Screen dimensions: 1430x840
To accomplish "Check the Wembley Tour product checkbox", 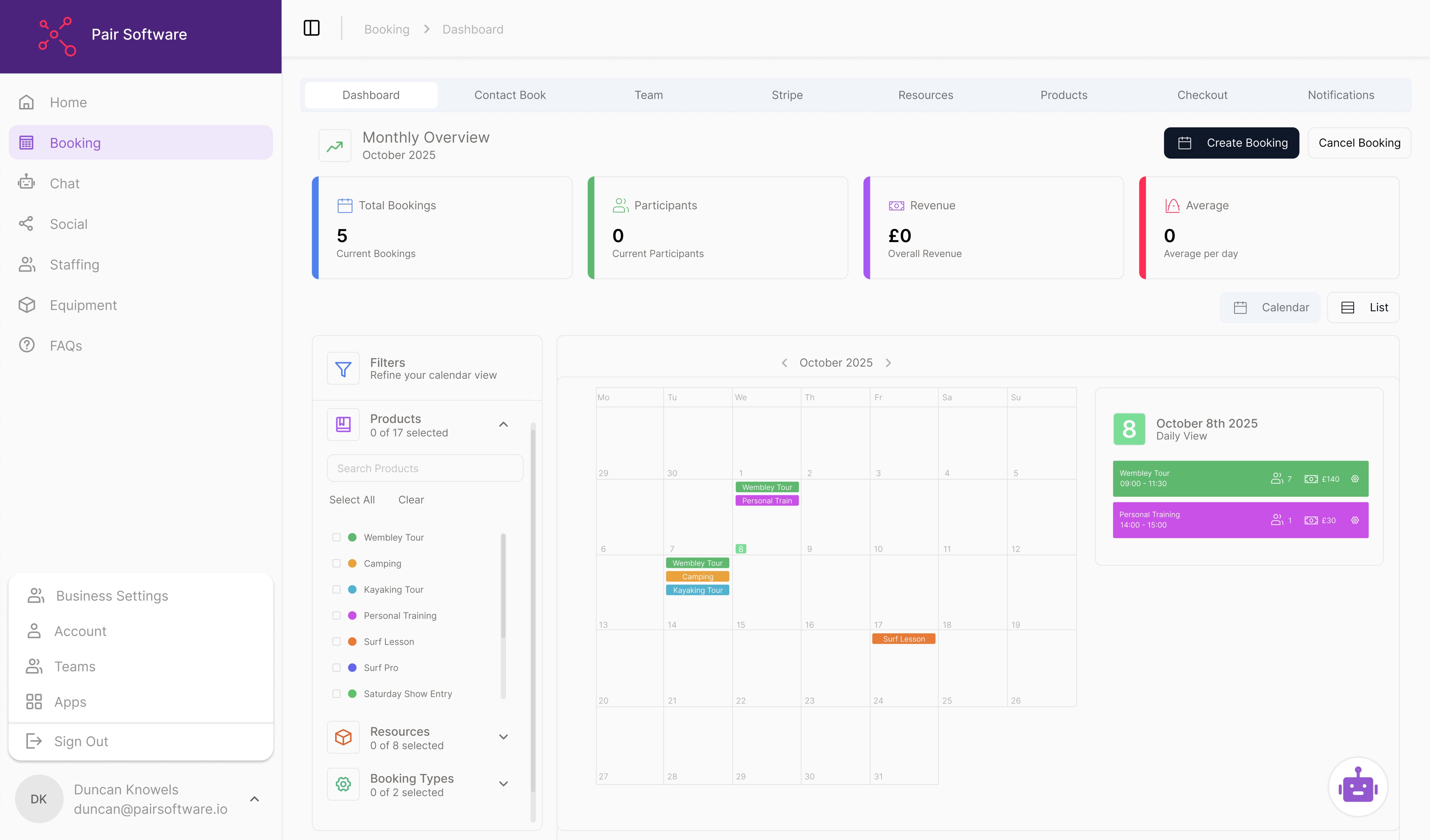I will pos(337,537).
